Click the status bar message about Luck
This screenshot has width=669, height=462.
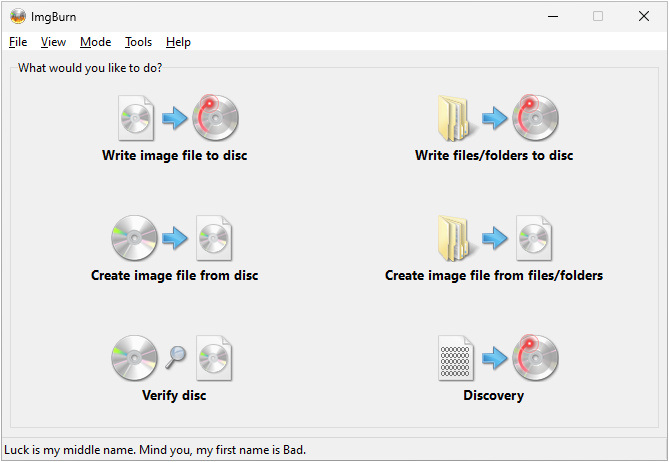[155, 450]
